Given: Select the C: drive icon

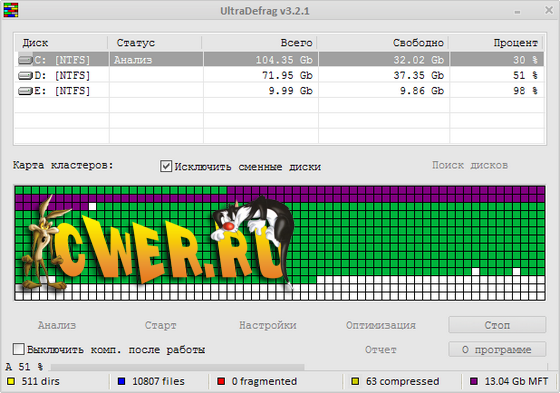Looking at the screenshot, I should point(25,60).
